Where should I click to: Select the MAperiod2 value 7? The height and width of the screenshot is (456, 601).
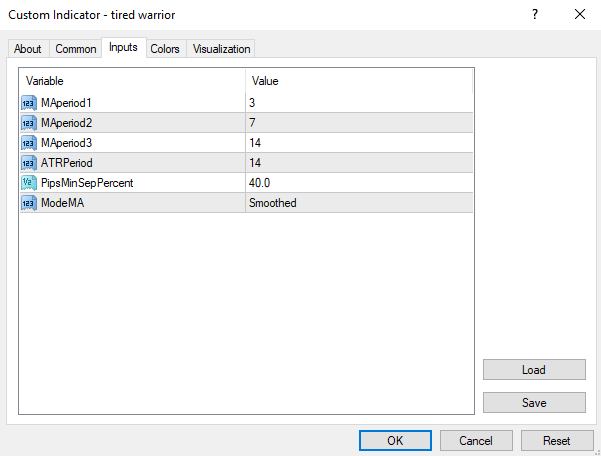[x=359, y=123]
